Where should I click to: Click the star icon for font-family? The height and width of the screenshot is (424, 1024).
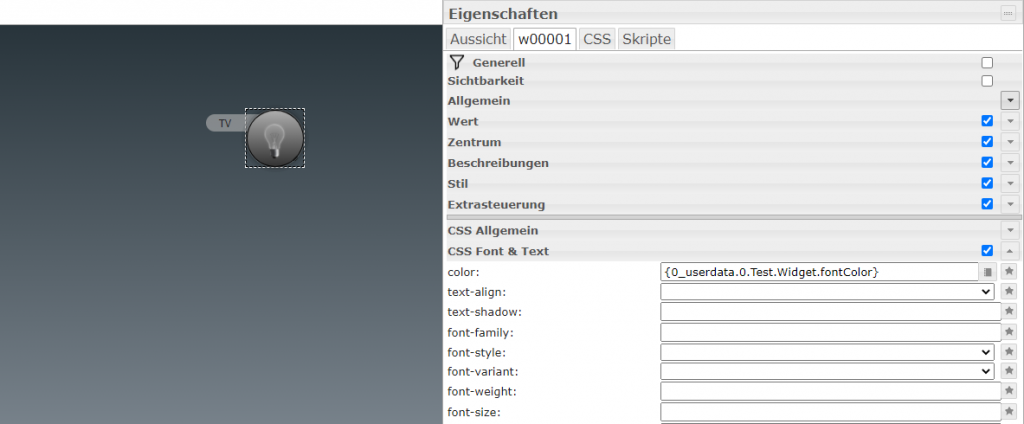1010,331
